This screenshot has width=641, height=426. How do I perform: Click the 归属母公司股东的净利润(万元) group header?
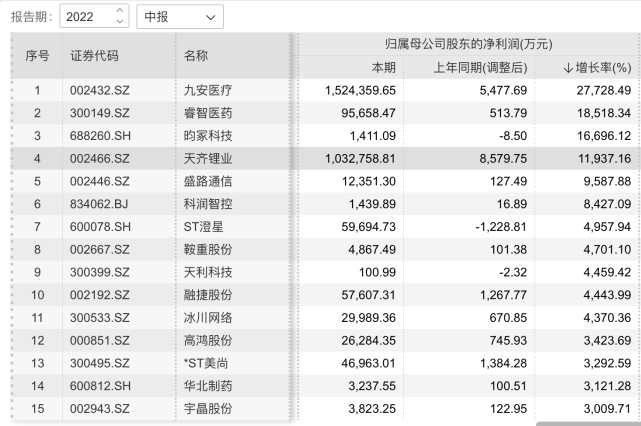coord(468,44)
